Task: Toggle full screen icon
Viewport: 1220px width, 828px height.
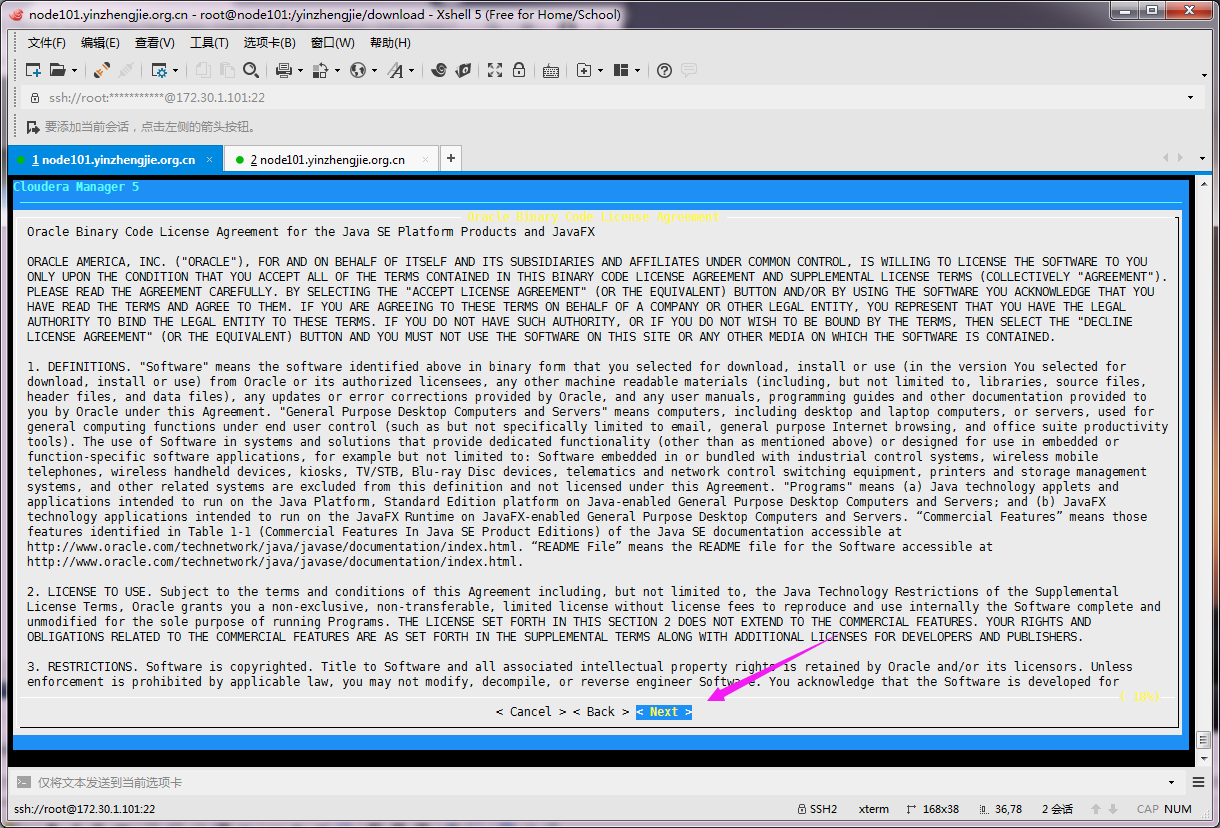Action: (494, 70)
